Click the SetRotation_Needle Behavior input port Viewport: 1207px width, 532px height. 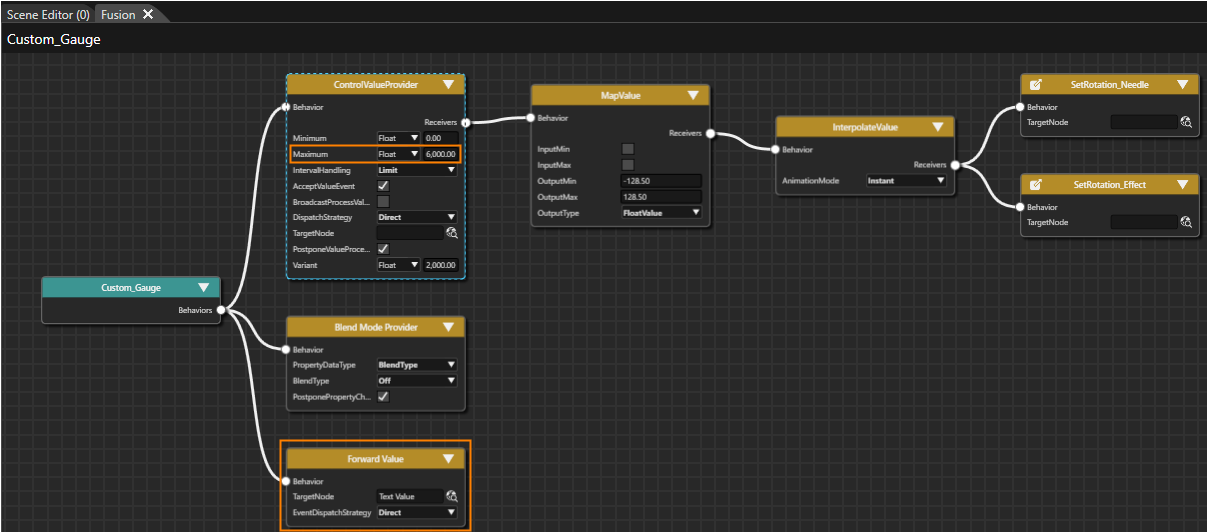pyautogui.click(x=1020, y=107)
